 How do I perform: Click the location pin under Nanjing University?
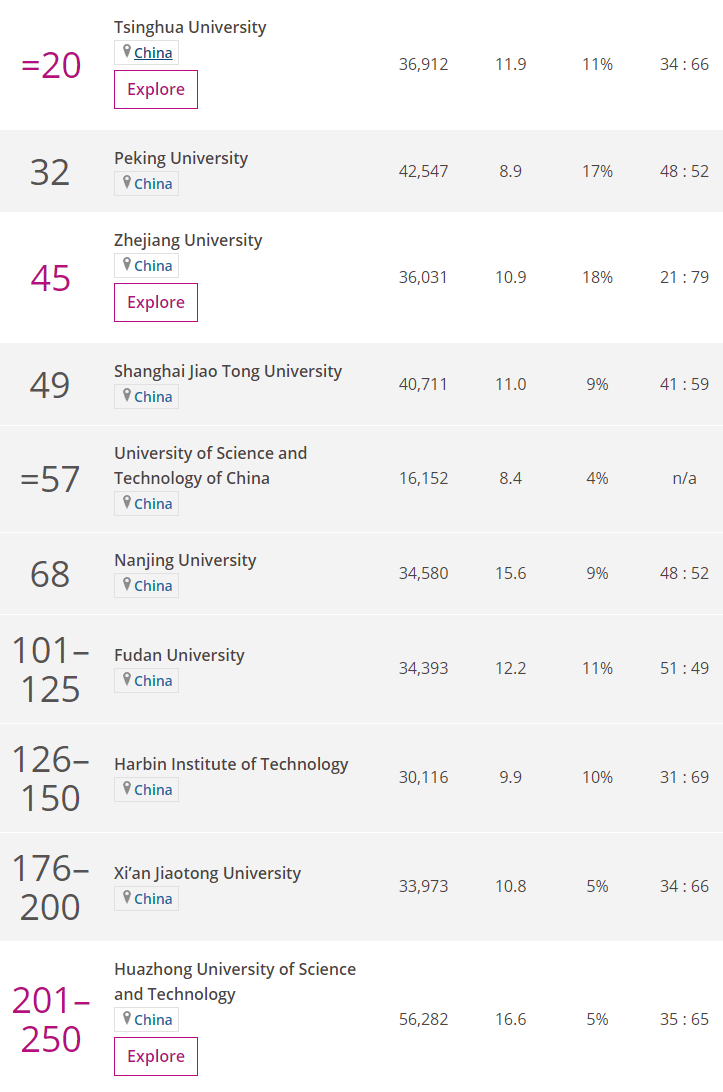tap(127, 584)
